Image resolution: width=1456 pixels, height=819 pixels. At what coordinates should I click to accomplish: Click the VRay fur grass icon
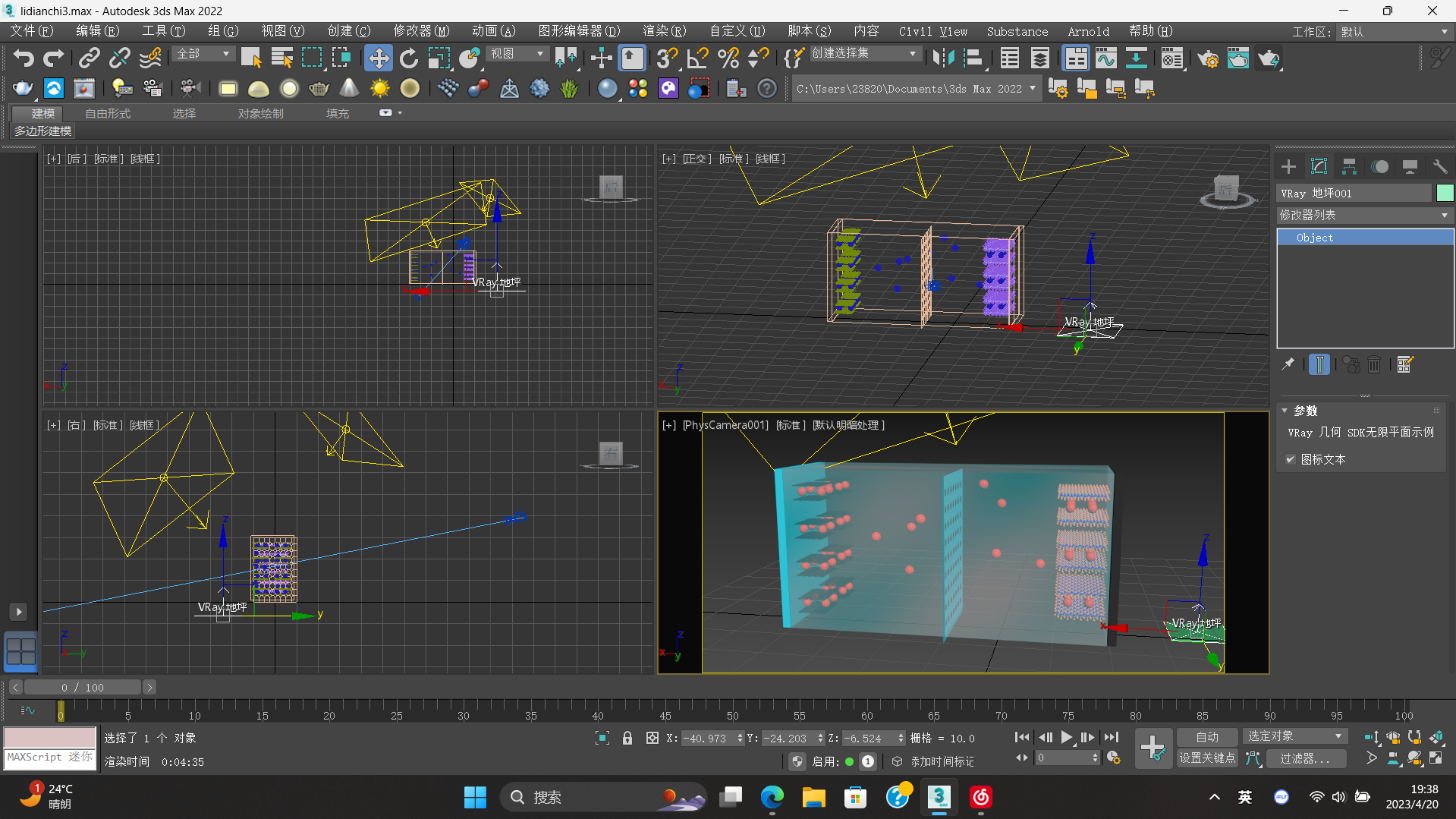tap(569, 89)
